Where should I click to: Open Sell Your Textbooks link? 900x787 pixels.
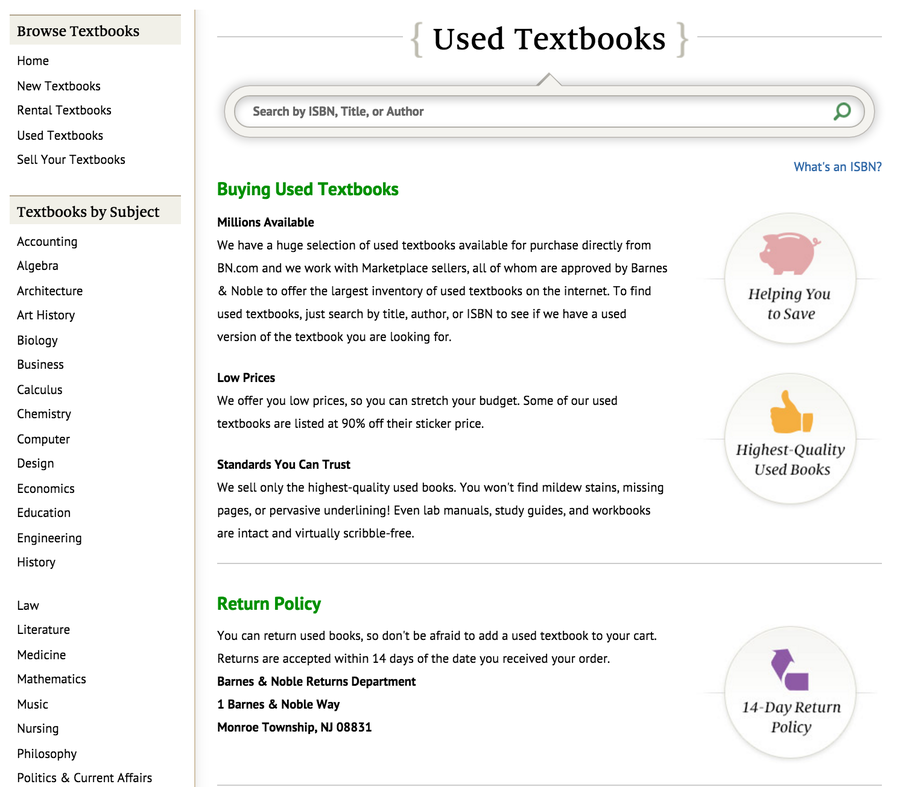point(71,160)
